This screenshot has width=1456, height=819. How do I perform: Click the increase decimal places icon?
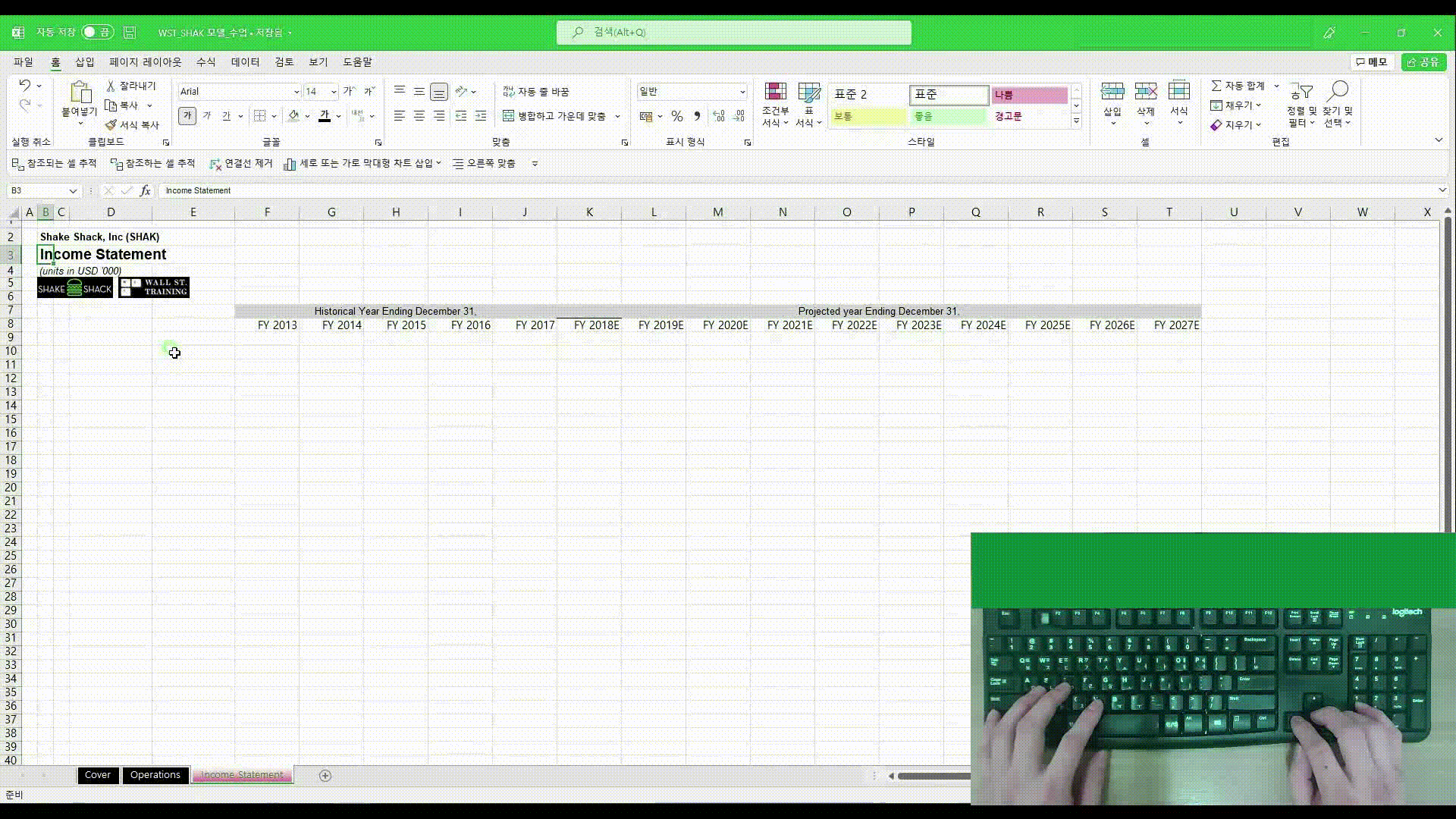(719, 116)
